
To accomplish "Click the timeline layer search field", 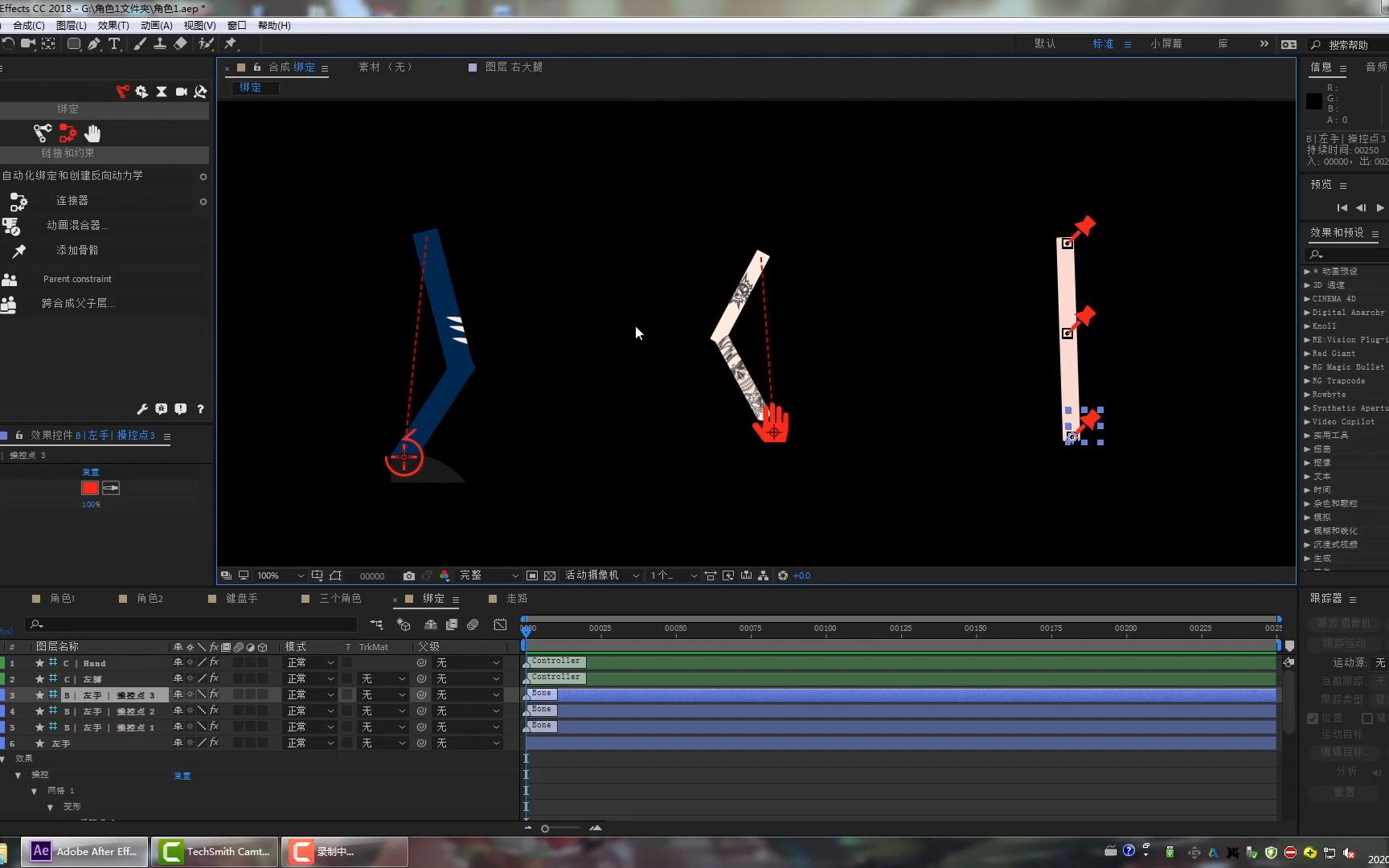I will click(x=193, y=624).
